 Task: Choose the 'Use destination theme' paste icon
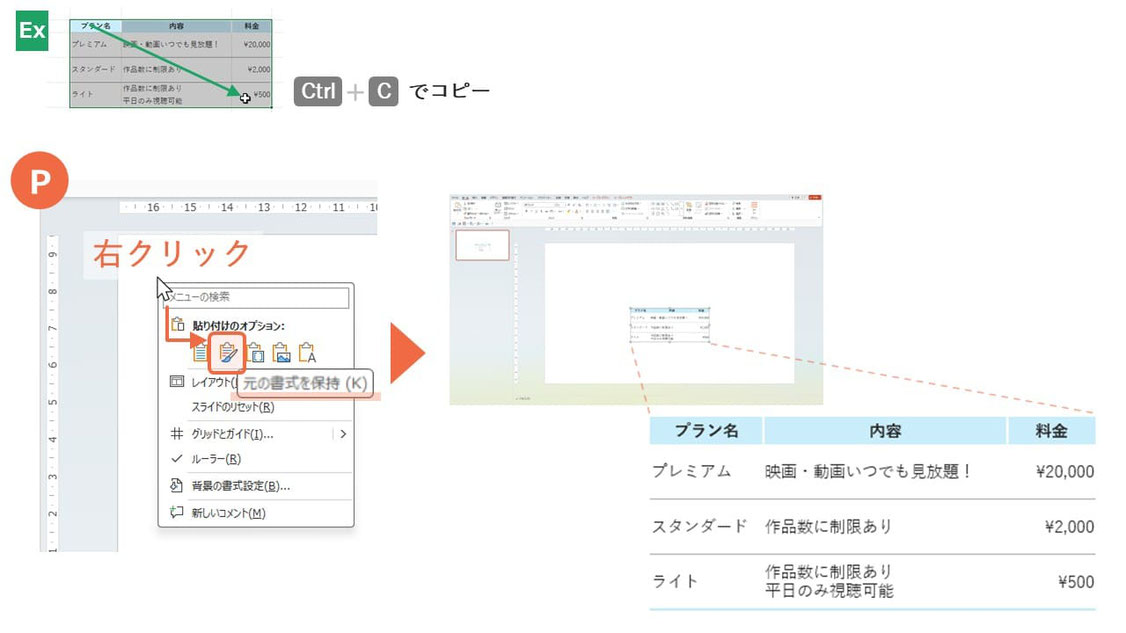(x=201, y=353)
